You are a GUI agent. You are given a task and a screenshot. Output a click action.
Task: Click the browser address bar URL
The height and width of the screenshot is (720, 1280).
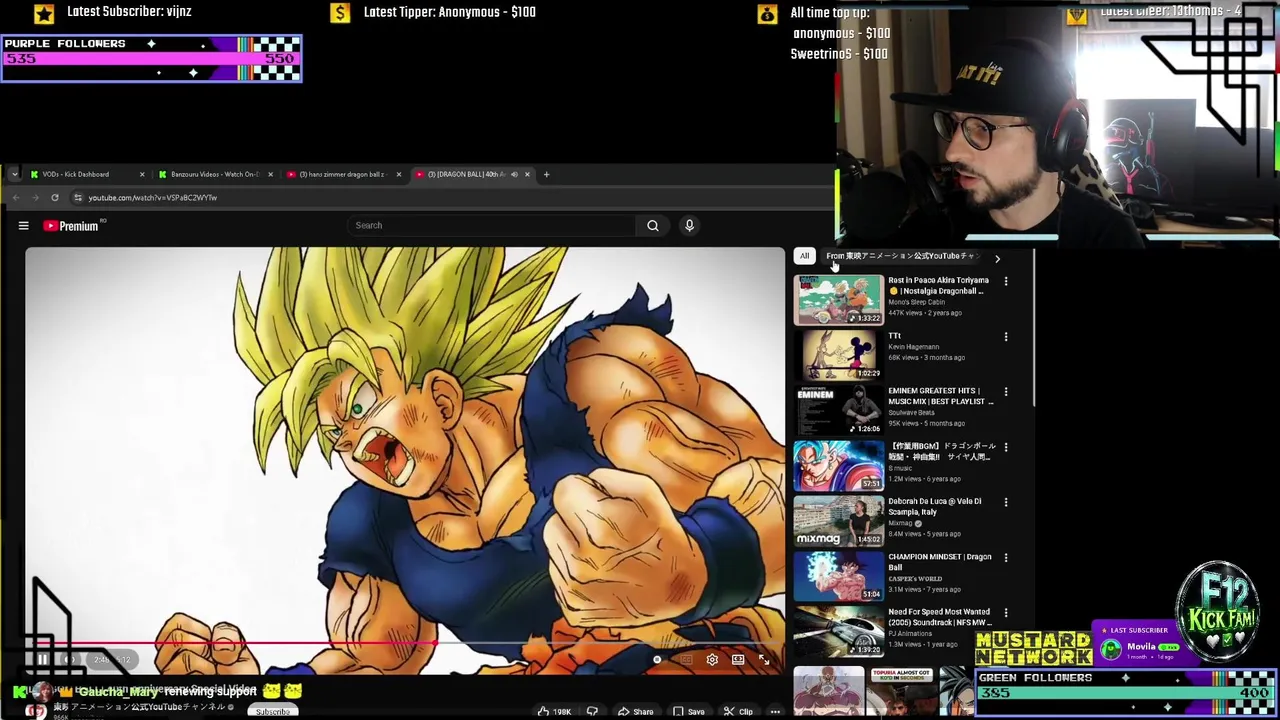pos(152,198)
